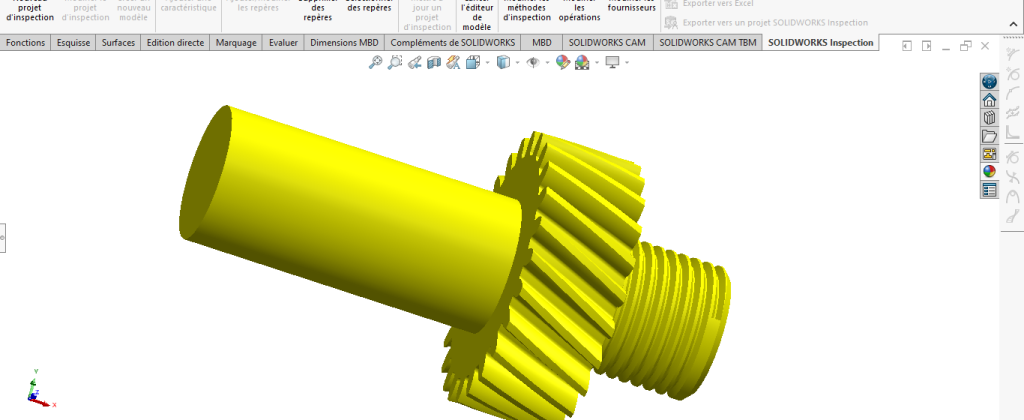Open Compléments de SOLIDWORKS tab
The width and height of the screenshot is (1024, 420).
(453, 42)
